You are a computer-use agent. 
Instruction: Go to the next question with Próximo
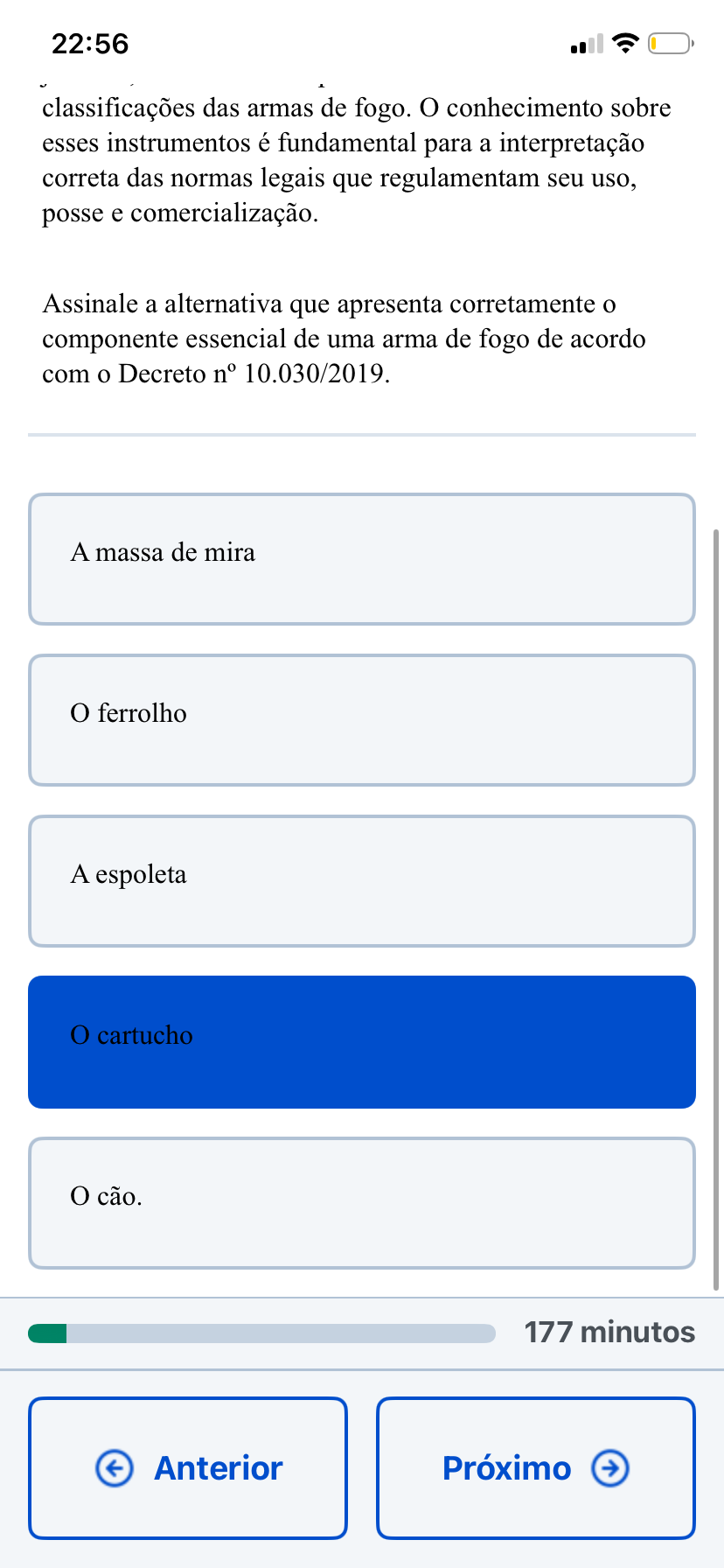click(536, 1468)
